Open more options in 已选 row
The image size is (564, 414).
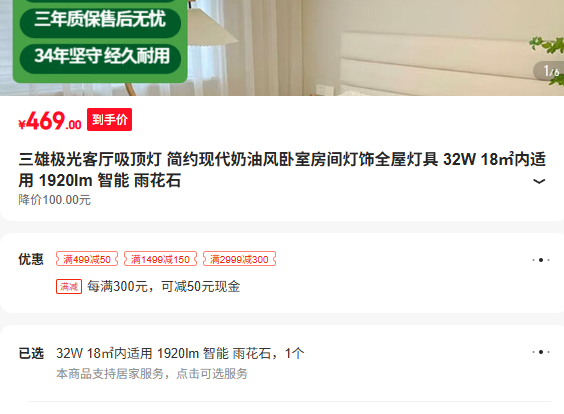pos(541,352)
